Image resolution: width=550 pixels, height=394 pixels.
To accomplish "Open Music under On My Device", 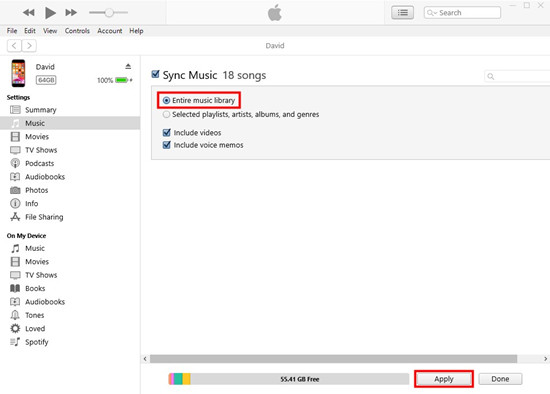I will pyautogui.click(x=70, y=248).
